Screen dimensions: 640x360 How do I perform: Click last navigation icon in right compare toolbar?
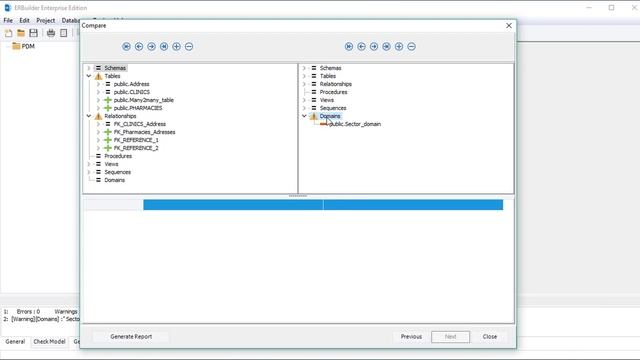tap(386, 47)
